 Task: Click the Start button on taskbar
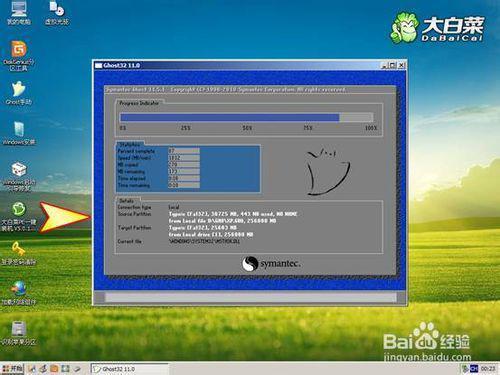[x=13, y=369]
